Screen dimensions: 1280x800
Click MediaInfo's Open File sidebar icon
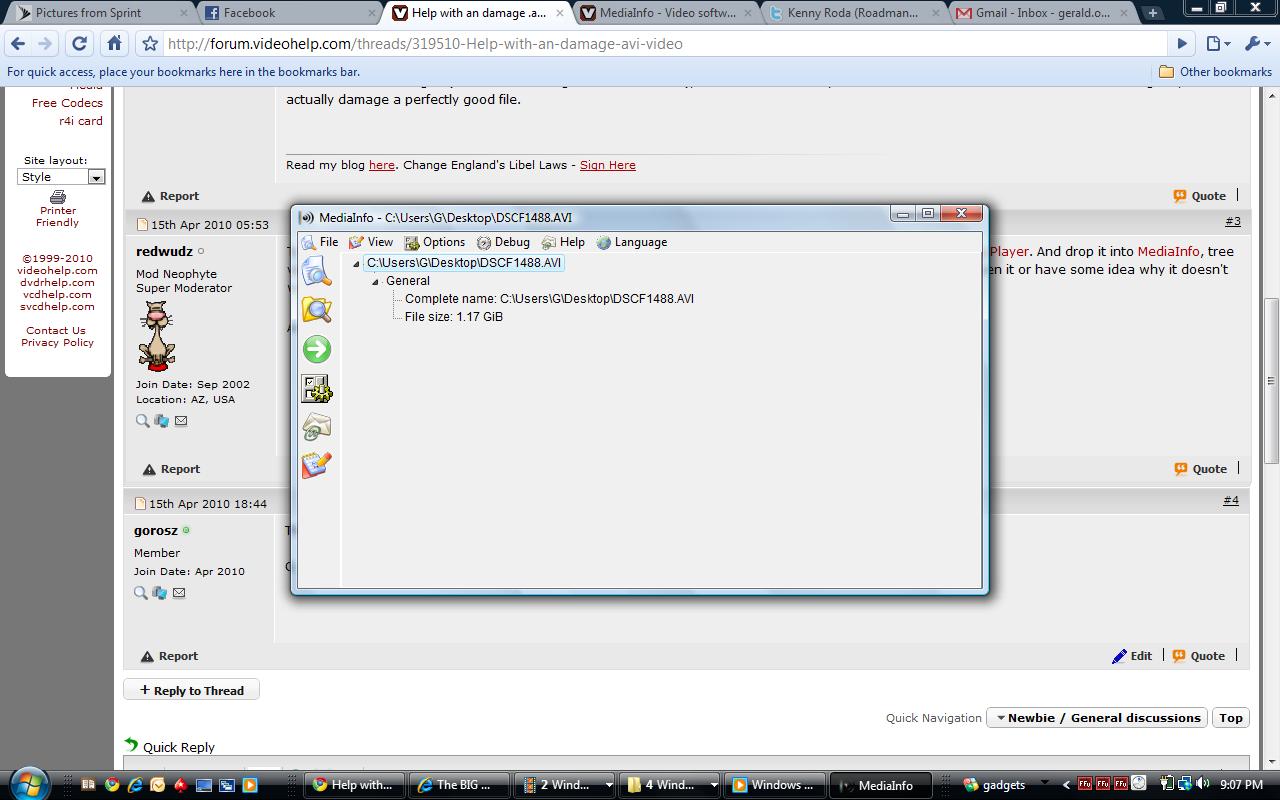[317, 271]
